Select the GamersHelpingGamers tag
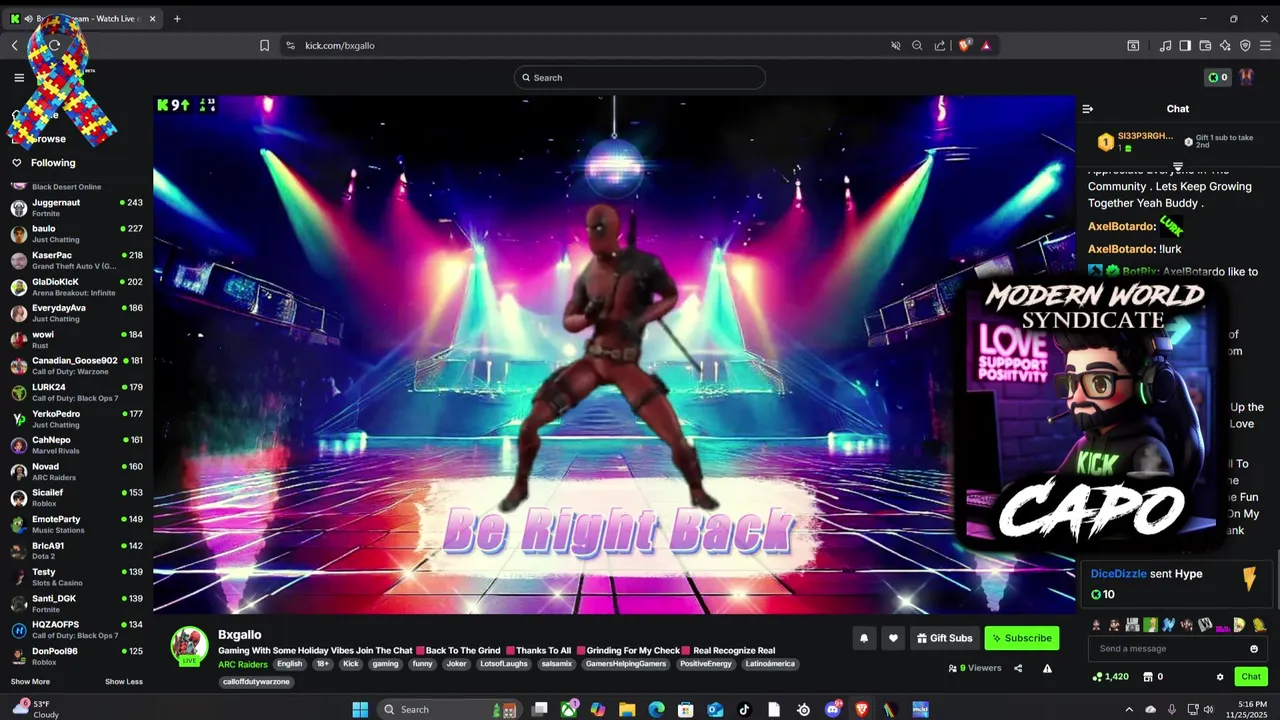This screenshot has height=720, width=1280. pos(625,664)
